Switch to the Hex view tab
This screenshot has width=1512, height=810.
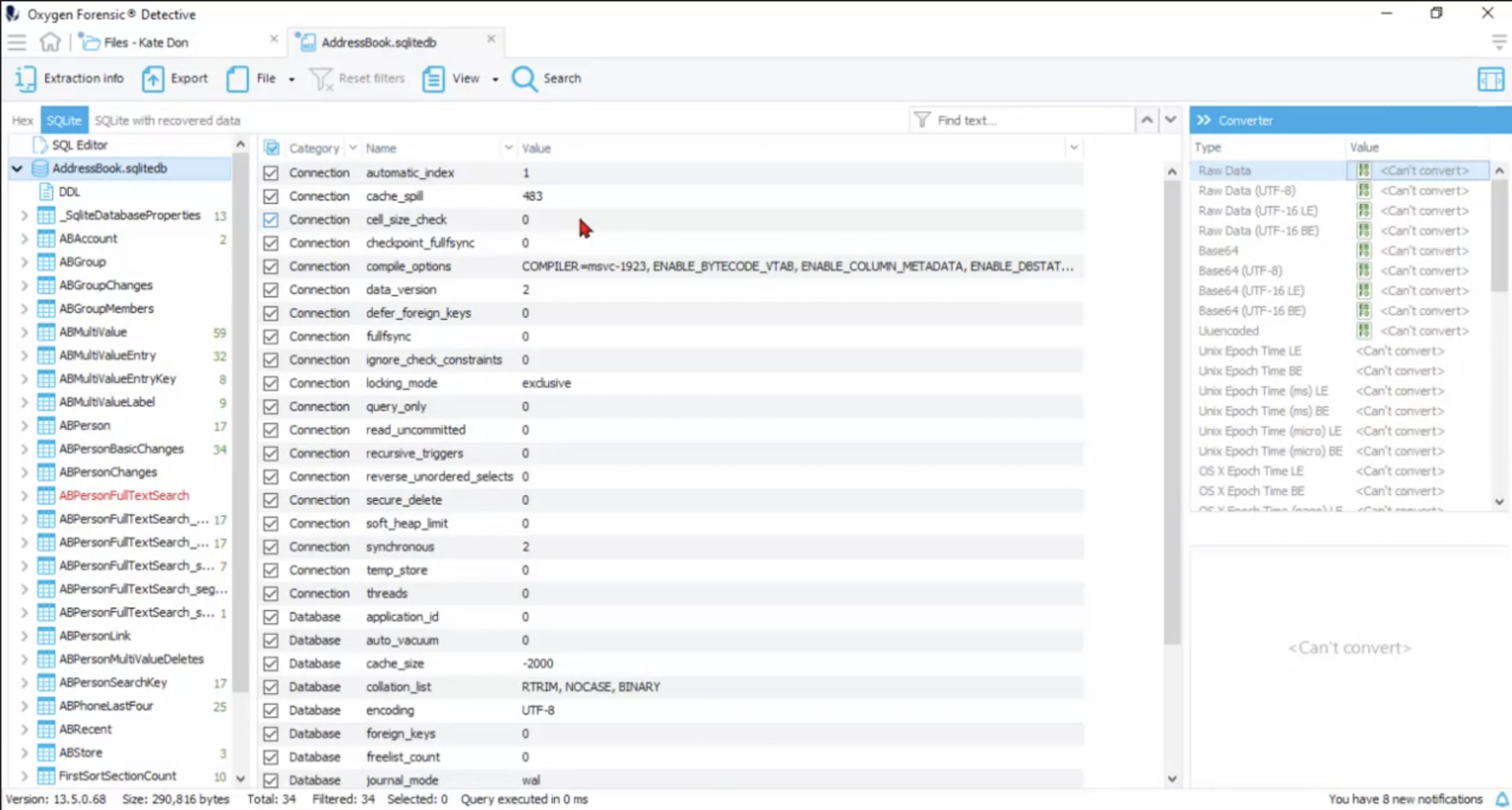21,119
